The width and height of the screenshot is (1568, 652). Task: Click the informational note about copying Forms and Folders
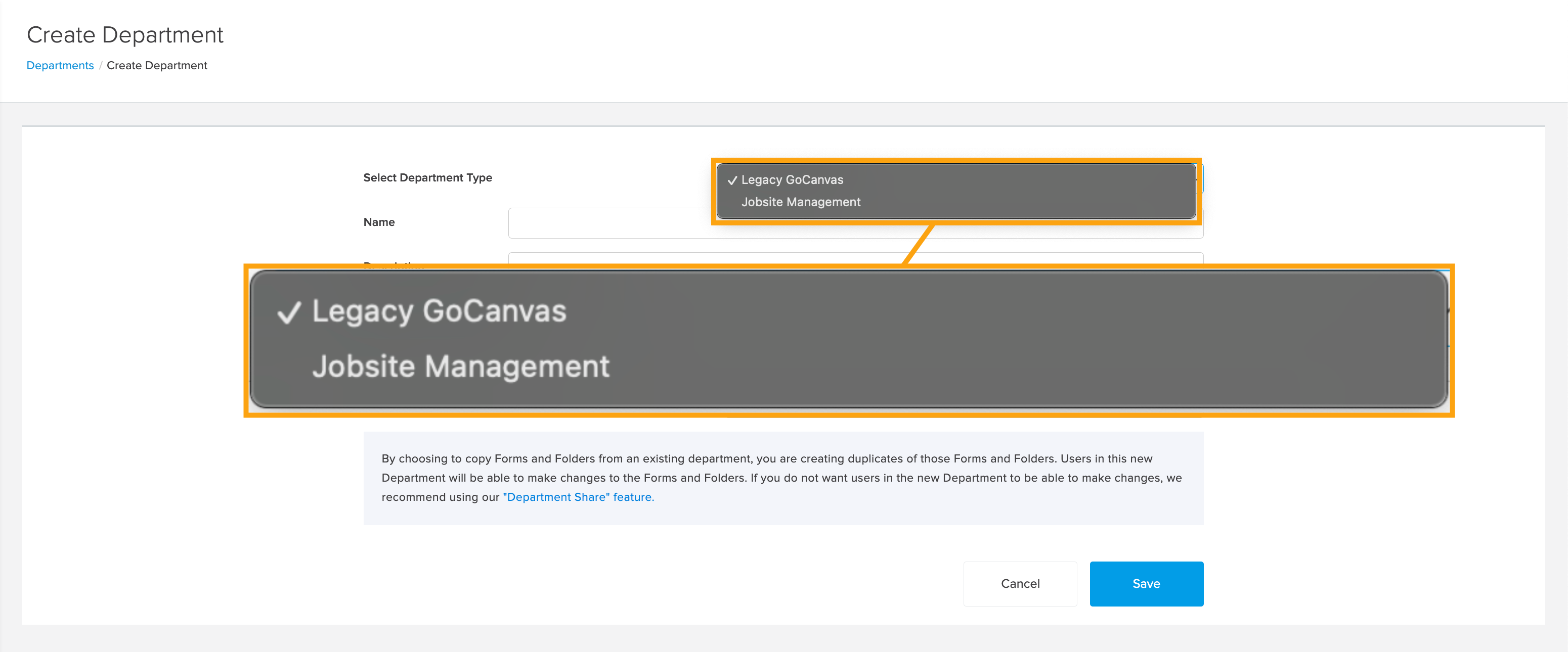tap(783, 478)
